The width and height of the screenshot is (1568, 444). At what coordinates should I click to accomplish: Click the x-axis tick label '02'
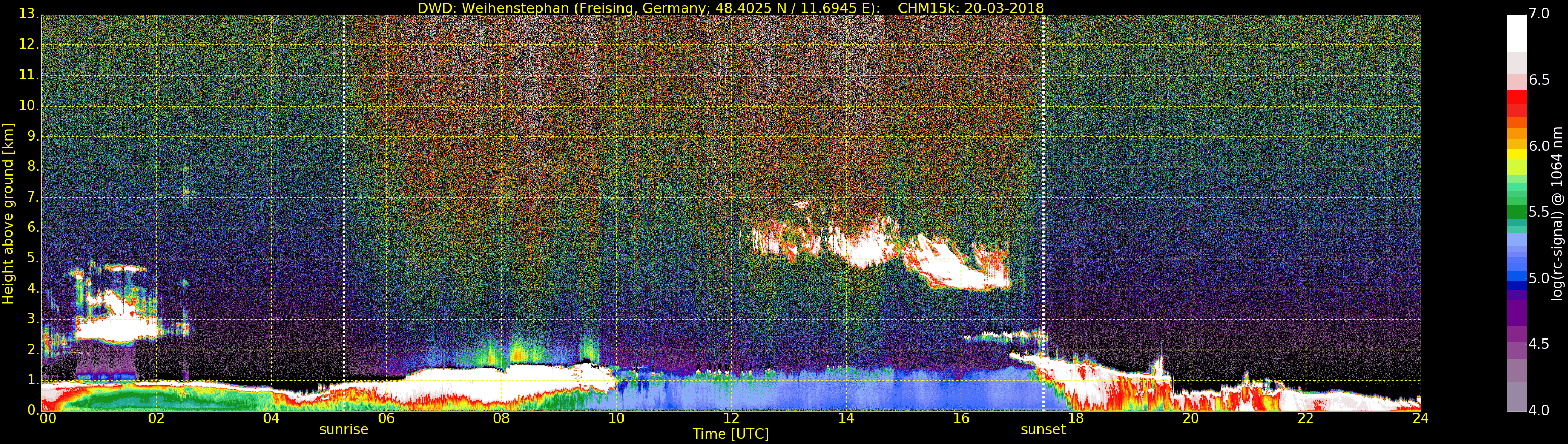click(x=156, y=418)
